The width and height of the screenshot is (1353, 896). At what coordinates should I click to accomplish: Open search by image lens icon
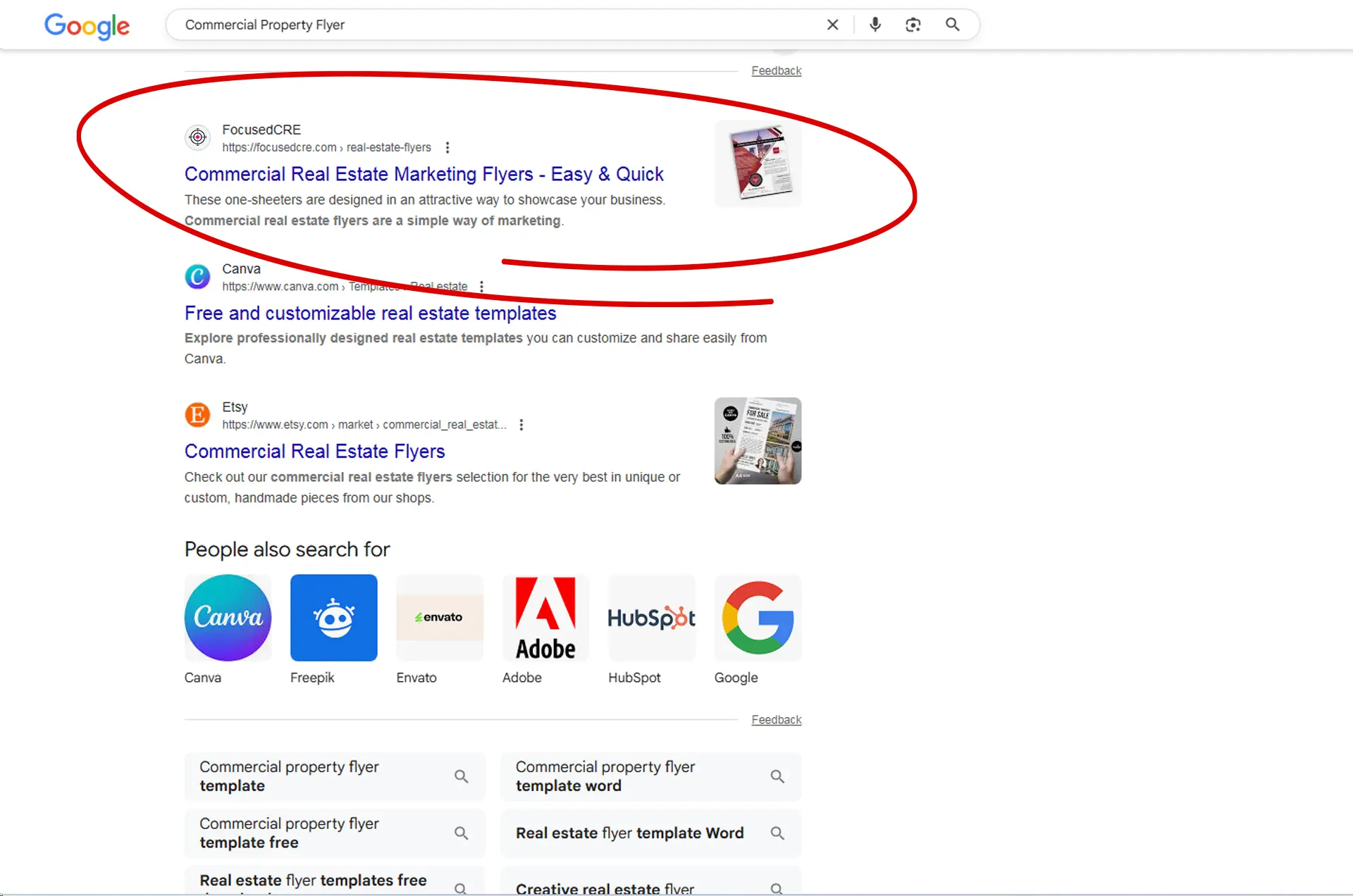[x=913, y=25]
